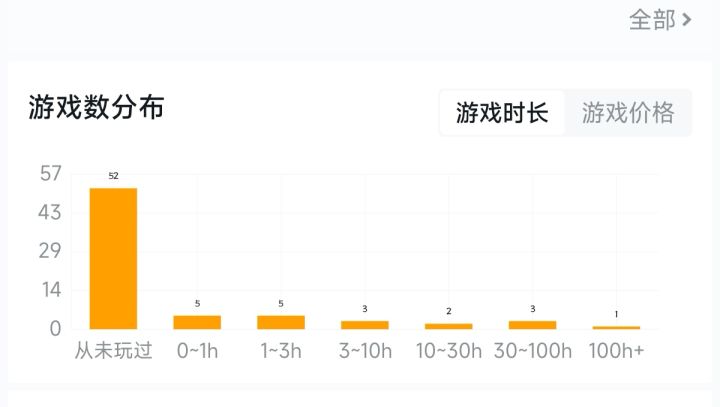
Task: Switch to the 游戏价格 tab
Action: (628, 112)
